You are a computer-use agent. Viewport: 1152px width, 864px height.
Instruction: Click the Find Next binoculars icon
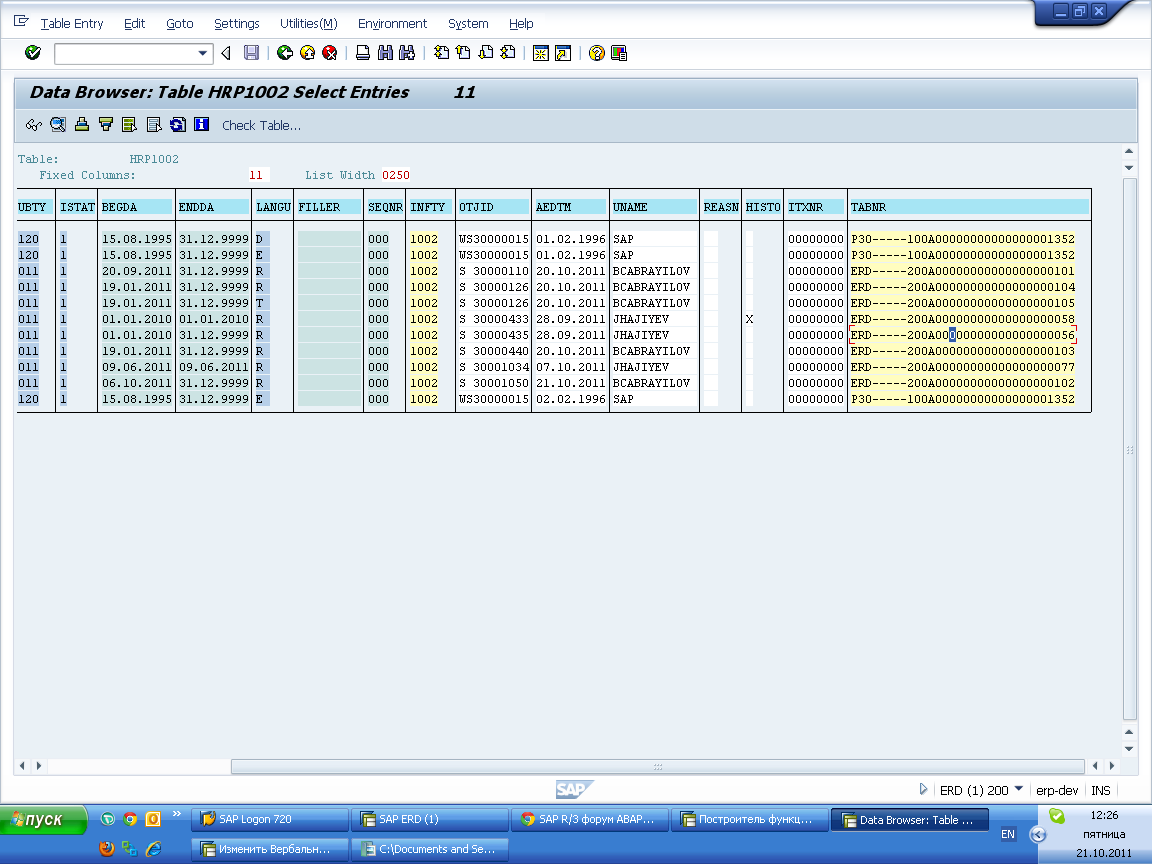click(407, 53)
